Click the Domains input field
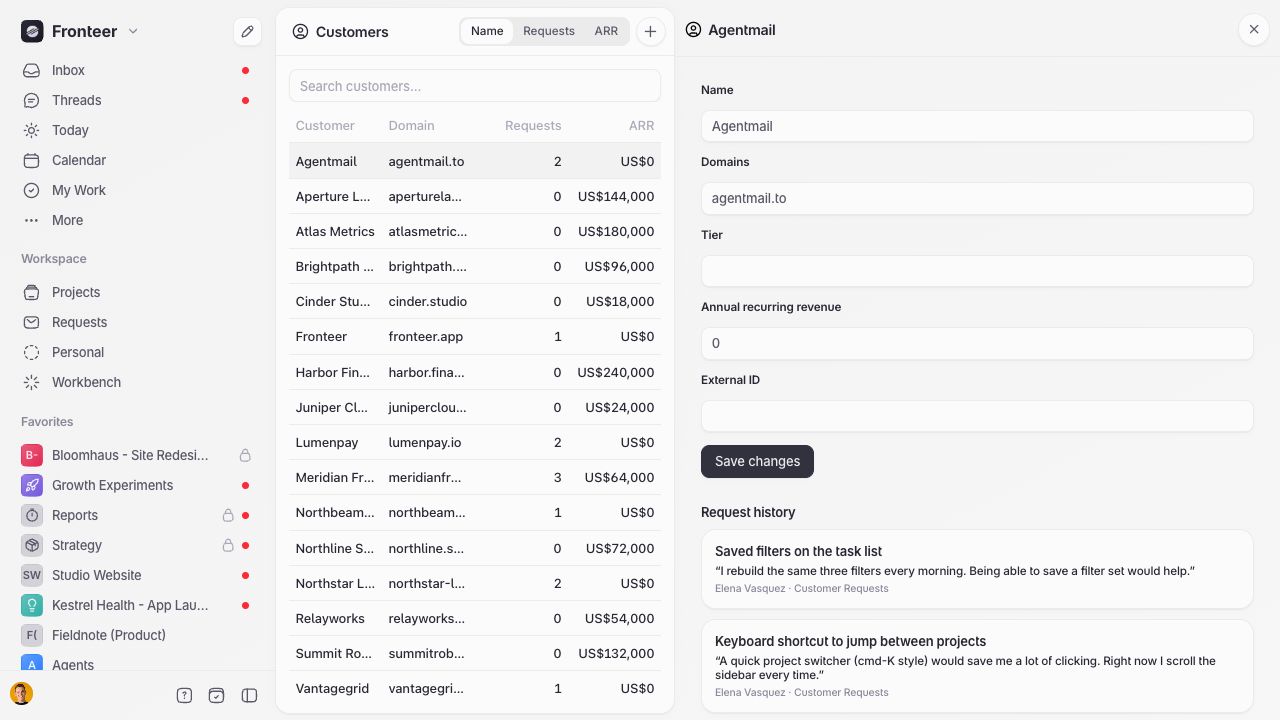1280x720 pixels. point(977,198)
